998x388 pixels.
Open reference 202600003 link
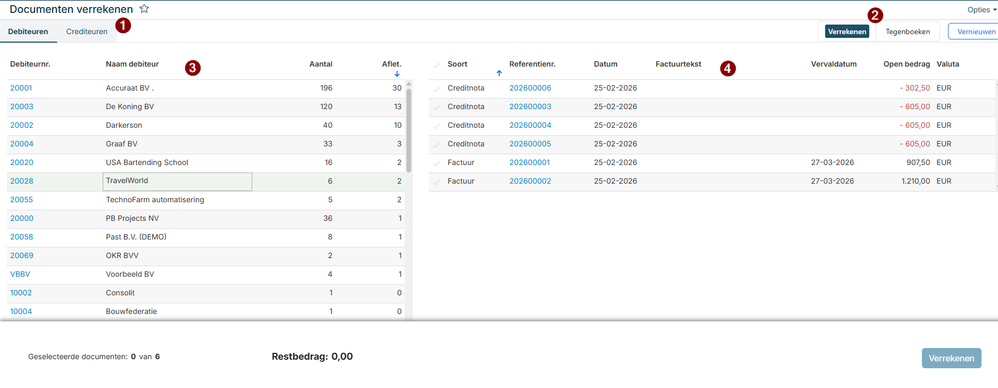click(530, 107)
